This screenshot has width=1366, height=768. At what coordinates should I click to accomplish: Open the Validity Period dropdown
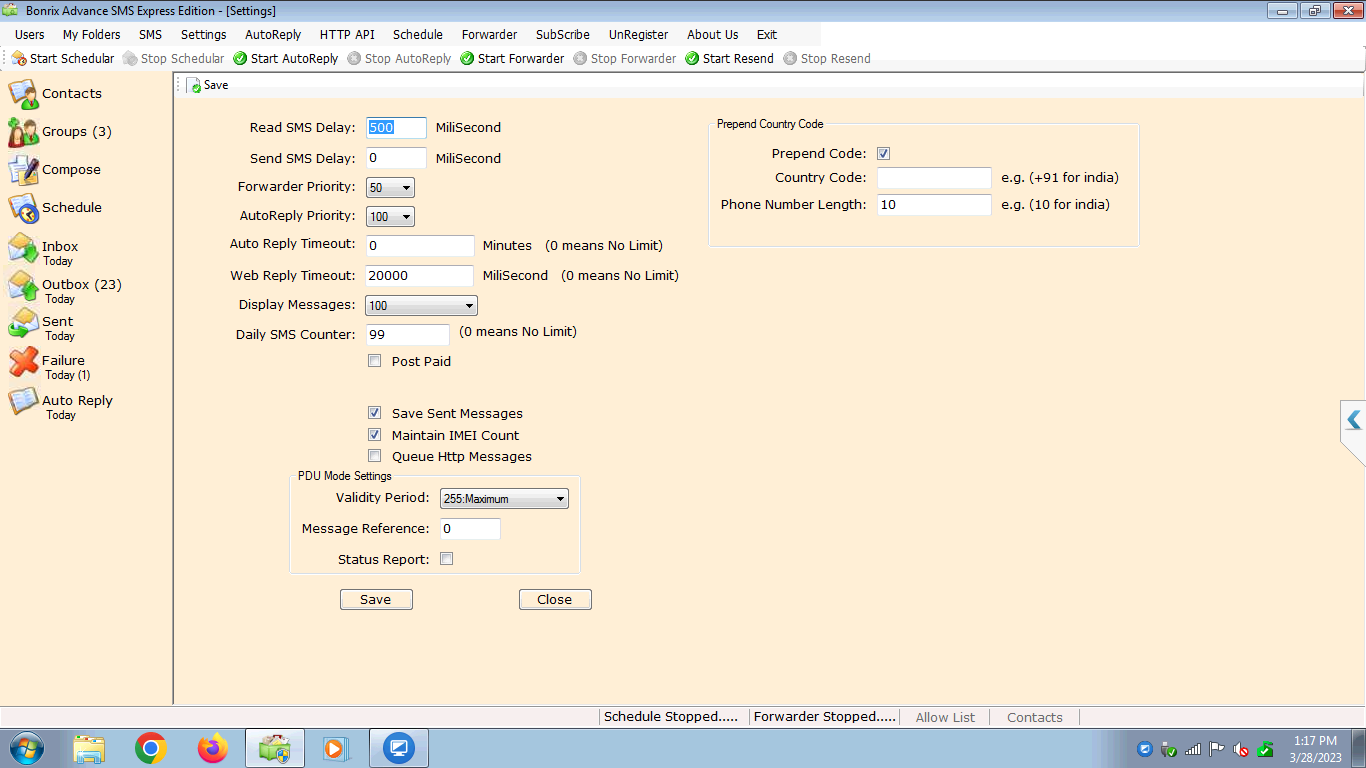click(x=504, y=498)
